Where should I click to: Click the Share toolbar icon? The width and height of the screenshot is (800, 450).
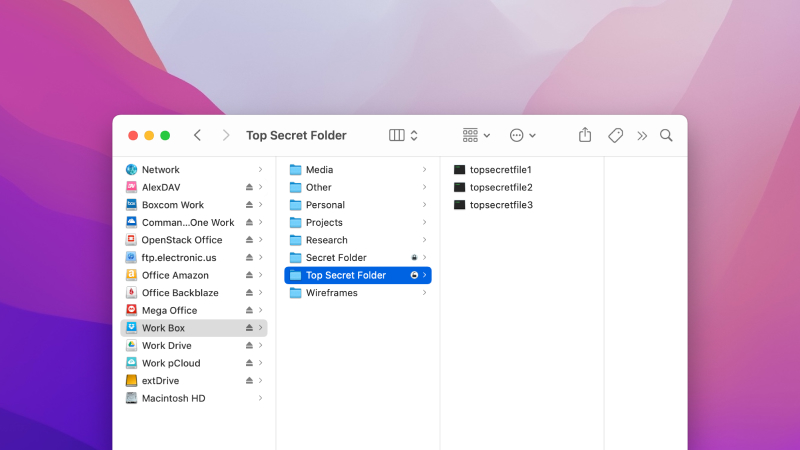(585, 135)
